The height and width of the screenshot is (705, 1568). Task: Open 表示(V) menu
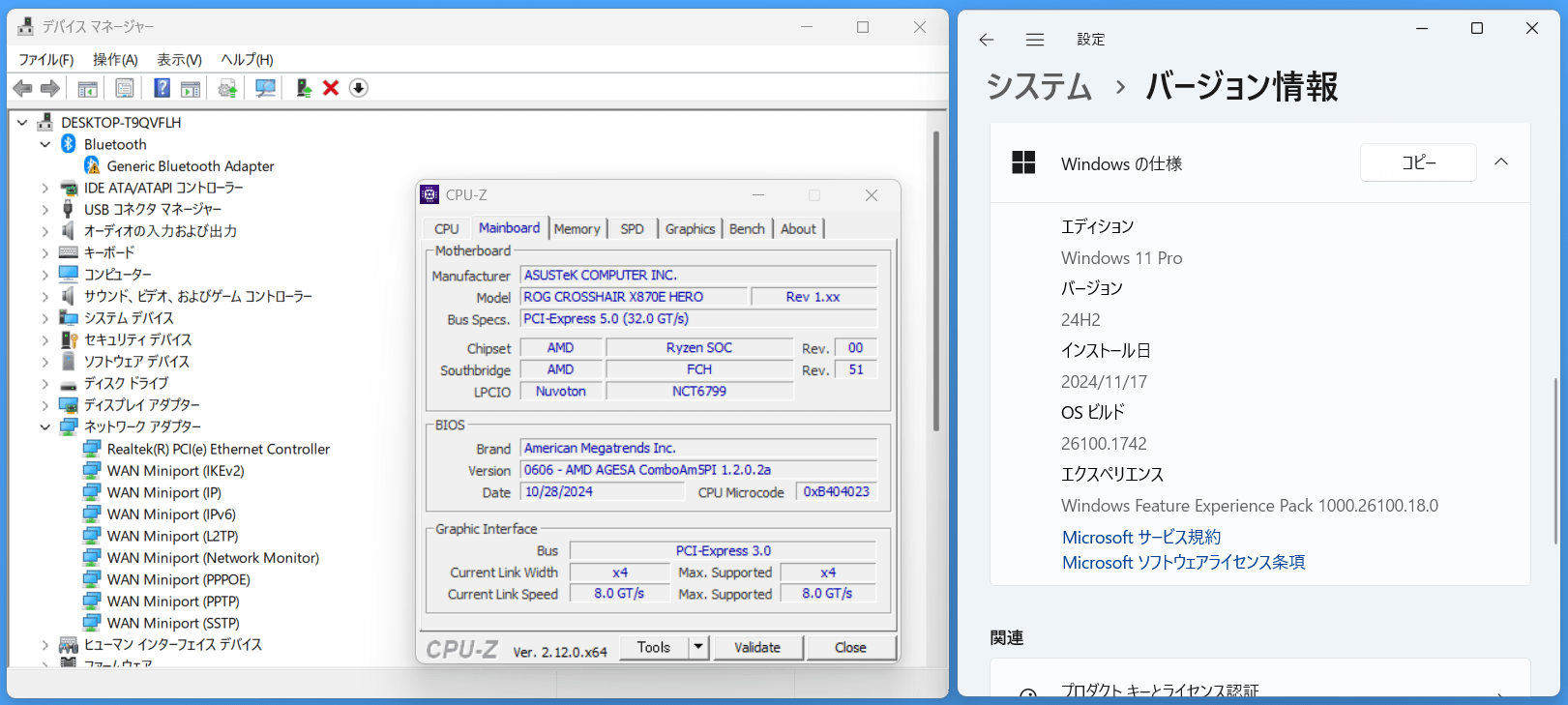180,60
